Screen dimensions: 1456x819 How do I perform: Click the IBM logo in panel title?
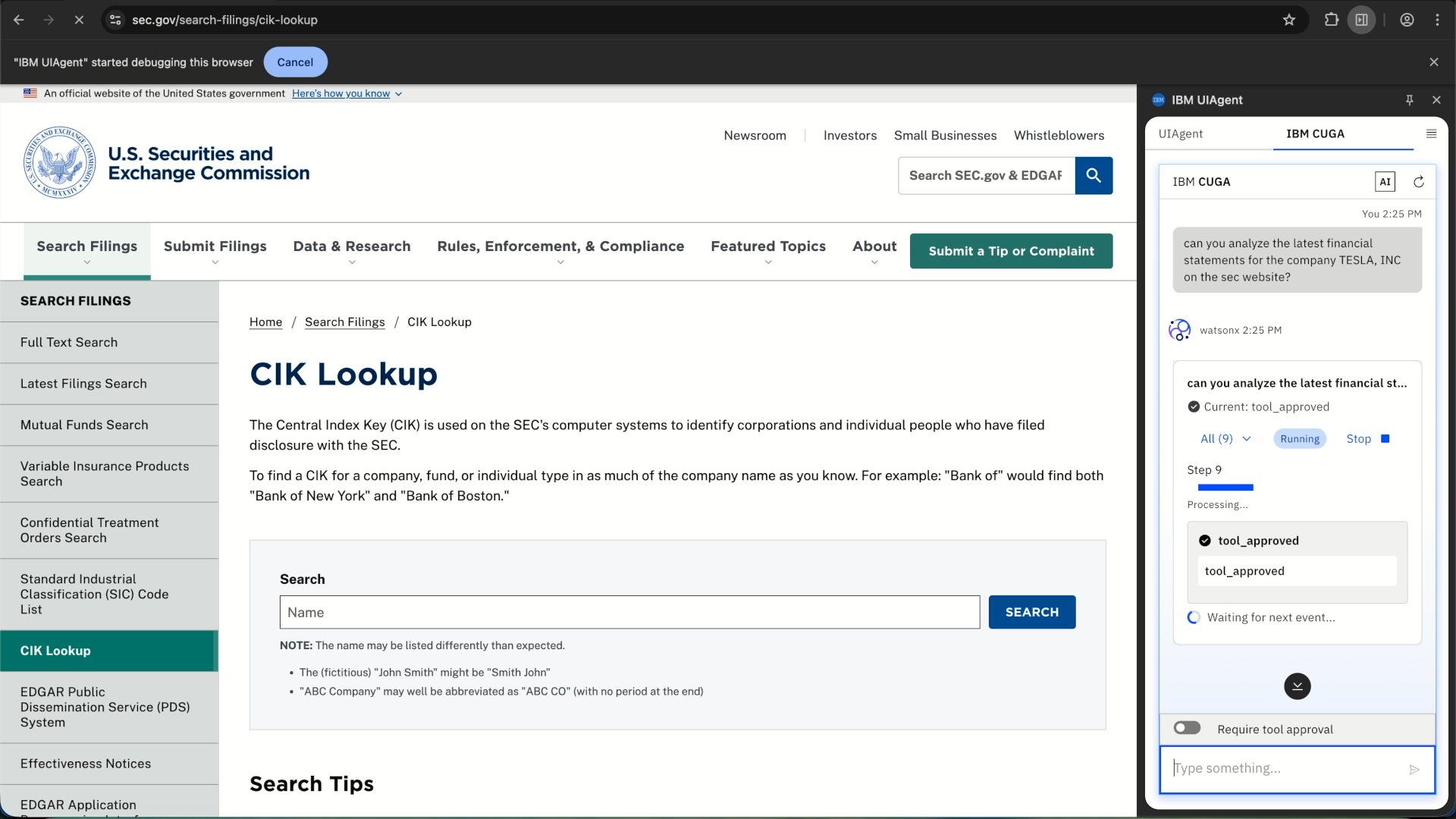pyautogui.click(x=1159, y=100)
